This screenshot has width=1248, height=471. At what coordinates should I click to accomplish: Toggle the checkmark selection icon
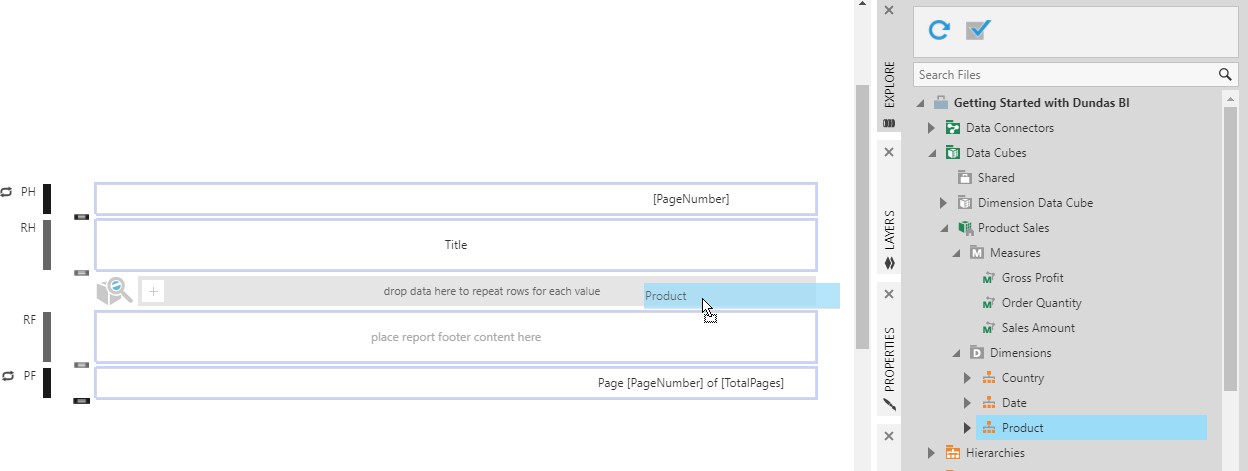pyautogui.click(x=977, y=30)
